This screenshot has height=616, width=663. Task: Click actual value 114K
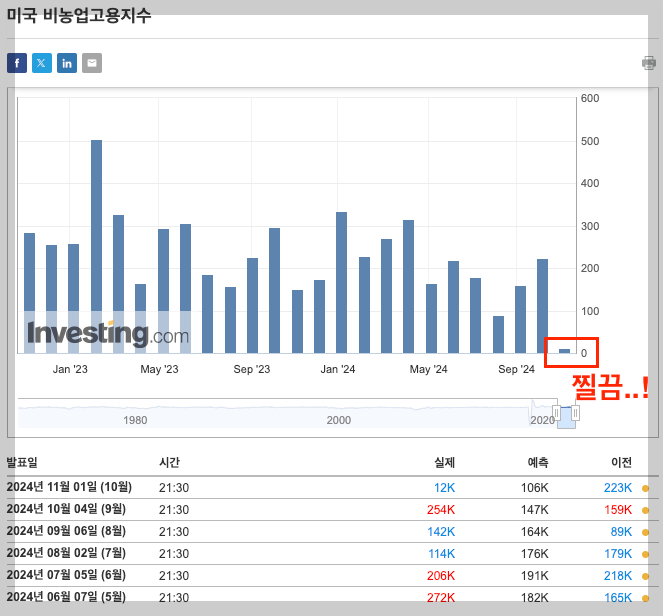(x=441, y=554)
